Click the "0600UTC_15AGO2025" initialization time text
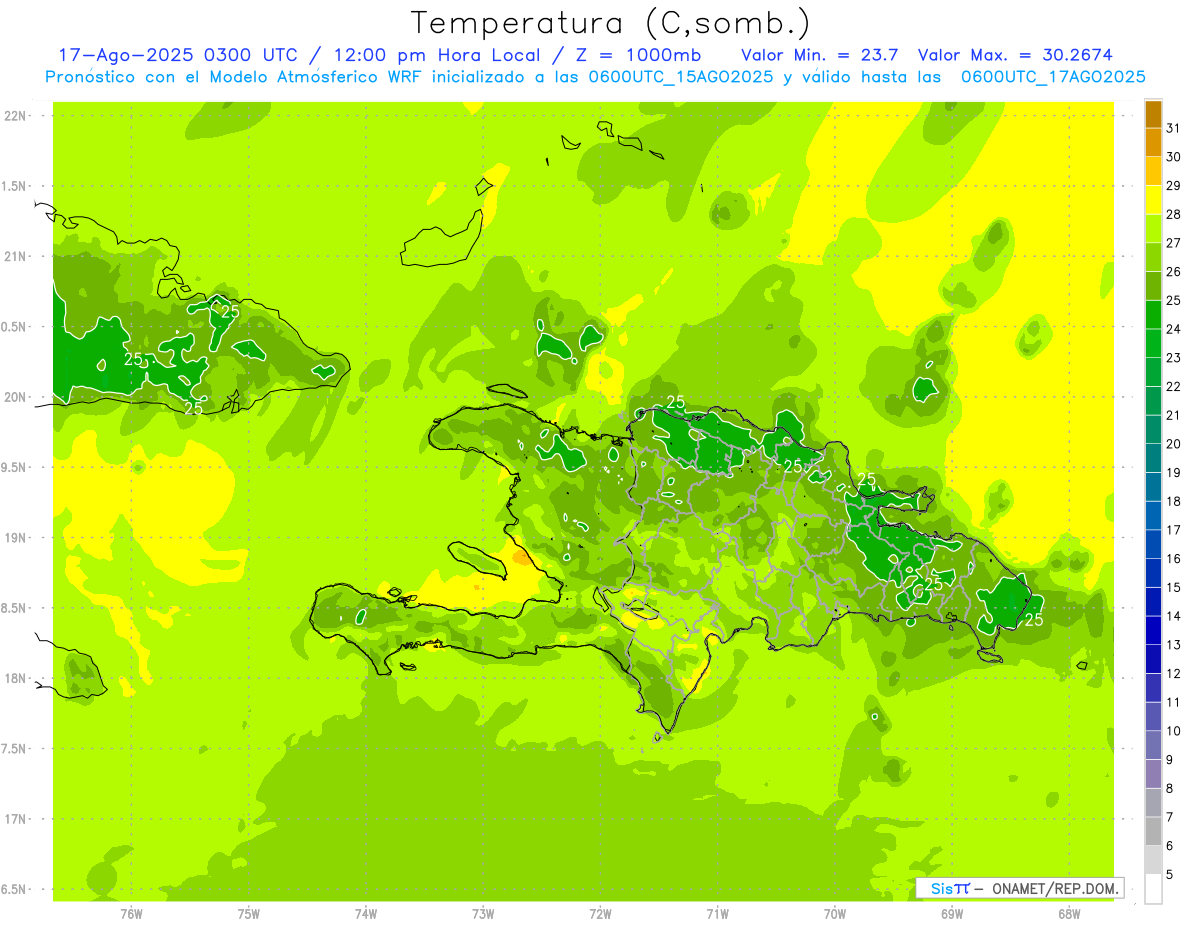 [x=681, y=77]
